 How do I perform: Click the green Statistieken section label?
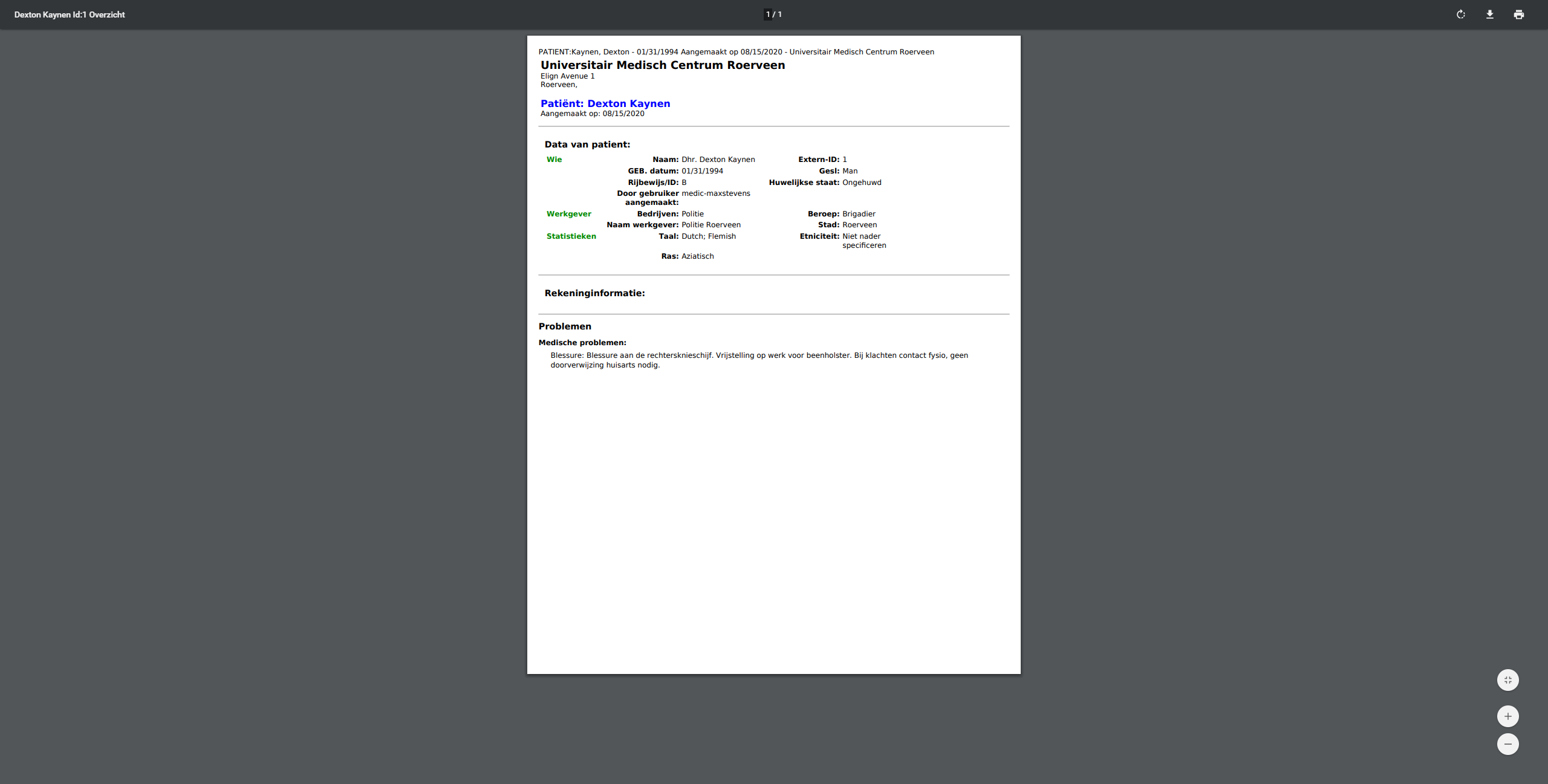pyautogui.click(x=571, y=236)
